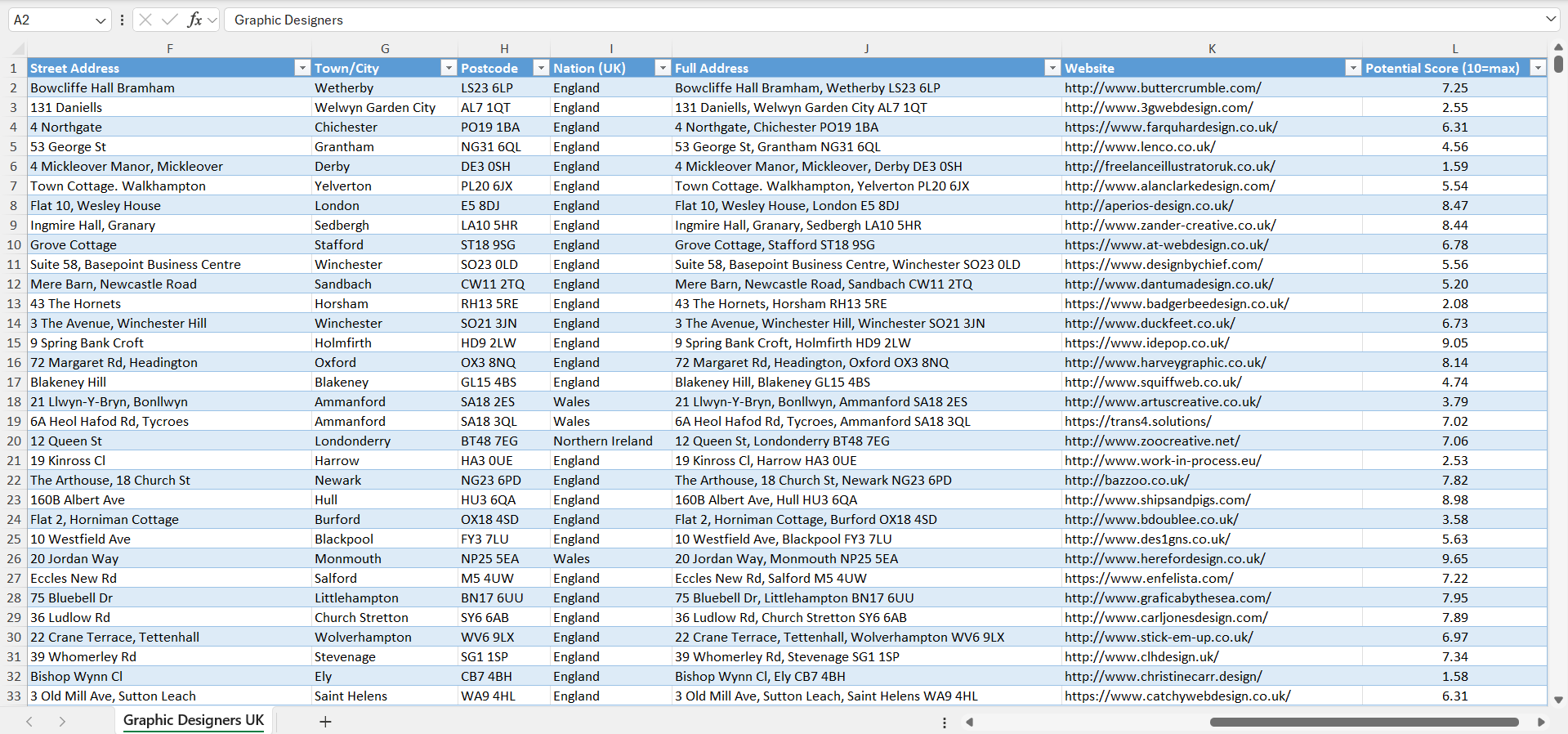Open Potential Score filter dropdown

[1538, 68]
